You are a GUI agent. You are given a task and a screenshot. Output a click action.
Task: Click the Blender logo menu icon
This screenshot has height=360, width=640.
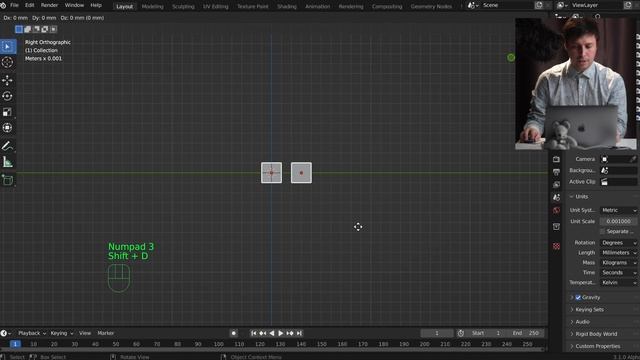point(3,6)
